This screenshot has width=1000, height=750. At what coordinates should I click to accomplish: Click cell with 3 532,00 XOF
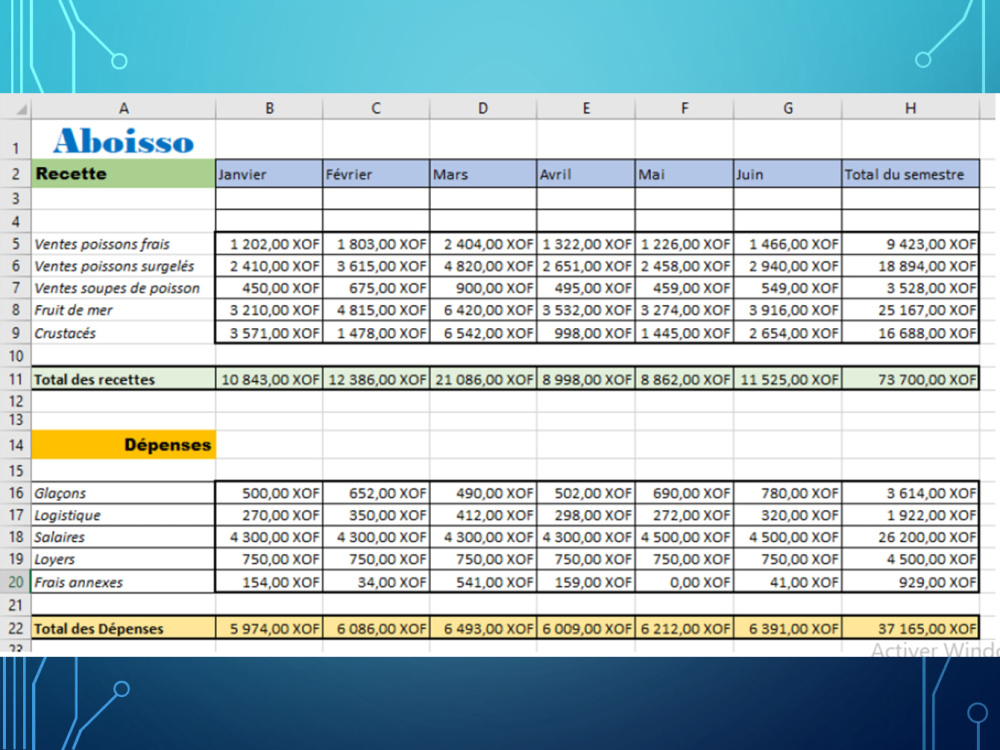[x=586, y=311]
